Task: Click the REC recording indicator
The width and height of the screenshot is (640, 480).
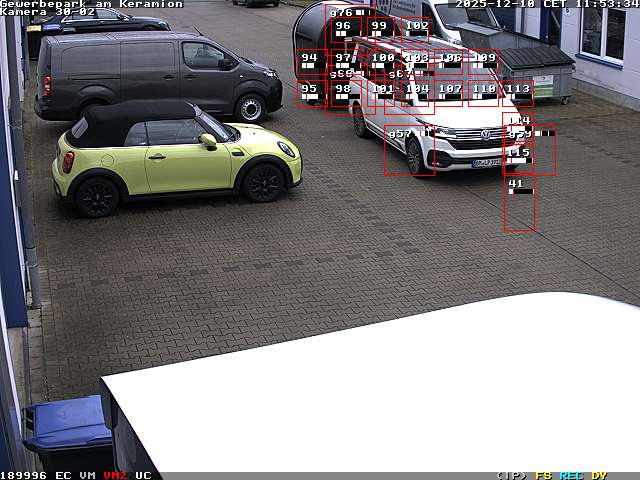Action: pyautogui.click(x=571, y=475)
